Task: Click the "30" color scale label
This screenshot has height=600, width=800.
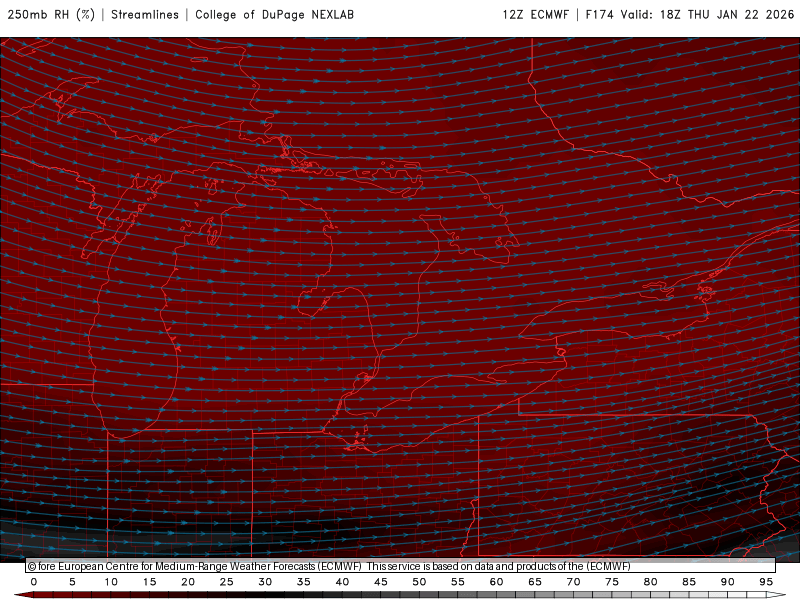Action: pos(265,582)
